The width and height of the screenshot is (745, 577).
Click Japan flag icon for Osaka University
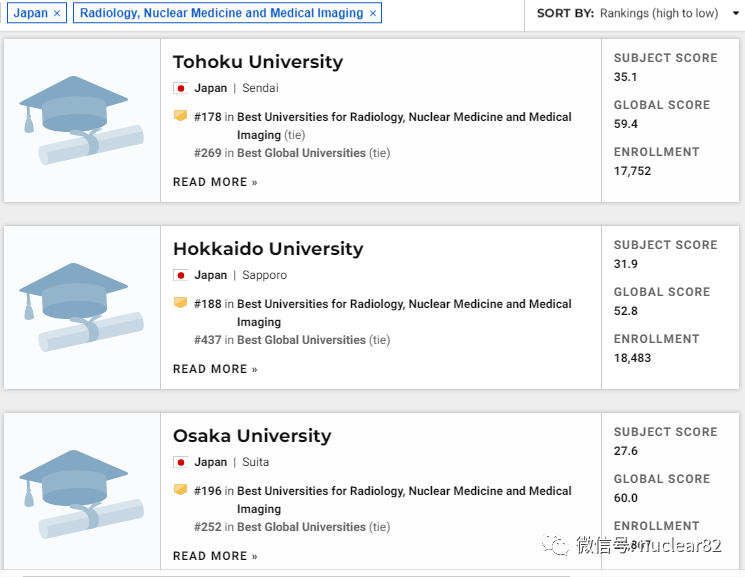click(x=181, y=462)
